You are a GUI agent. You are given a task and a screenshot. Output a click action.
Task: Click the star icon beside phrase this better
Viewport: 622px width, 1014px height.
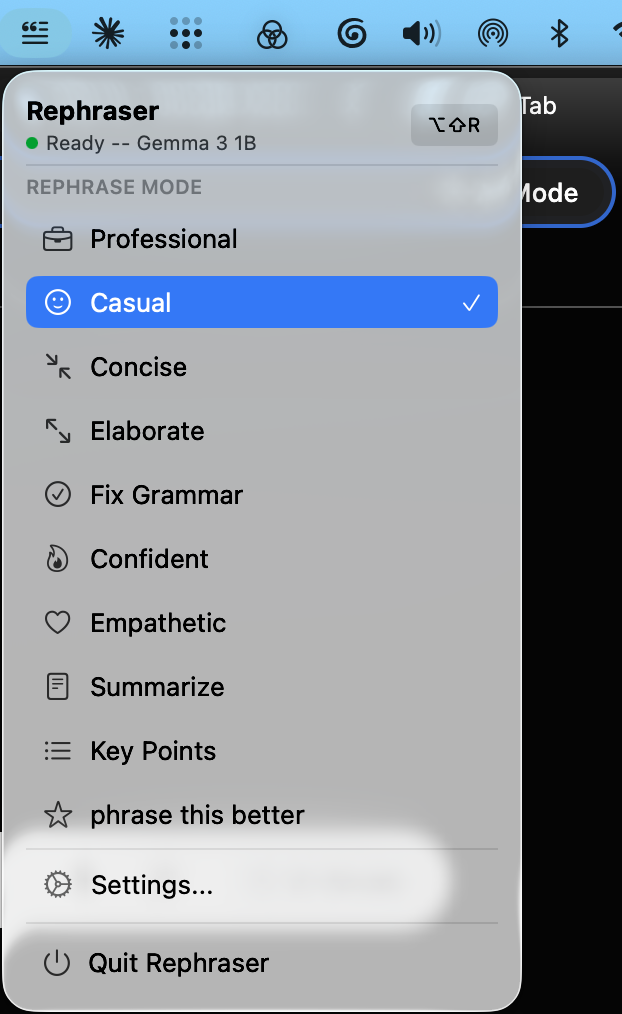point(58,814)
